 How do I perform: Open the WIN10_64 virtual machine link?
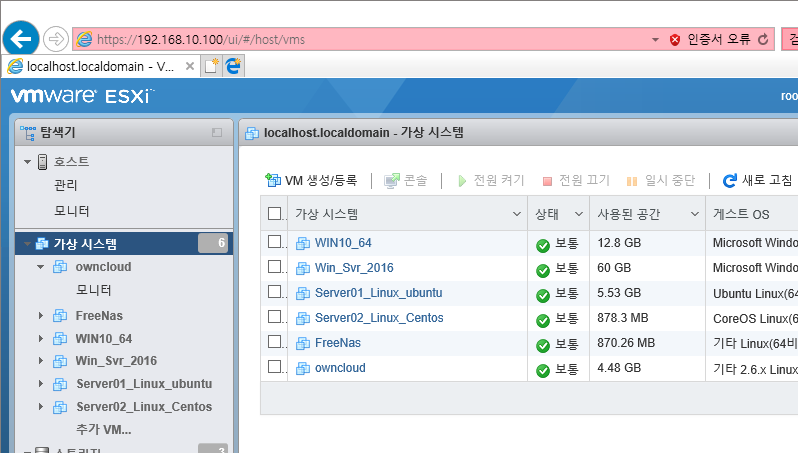(x=343, y=243)
